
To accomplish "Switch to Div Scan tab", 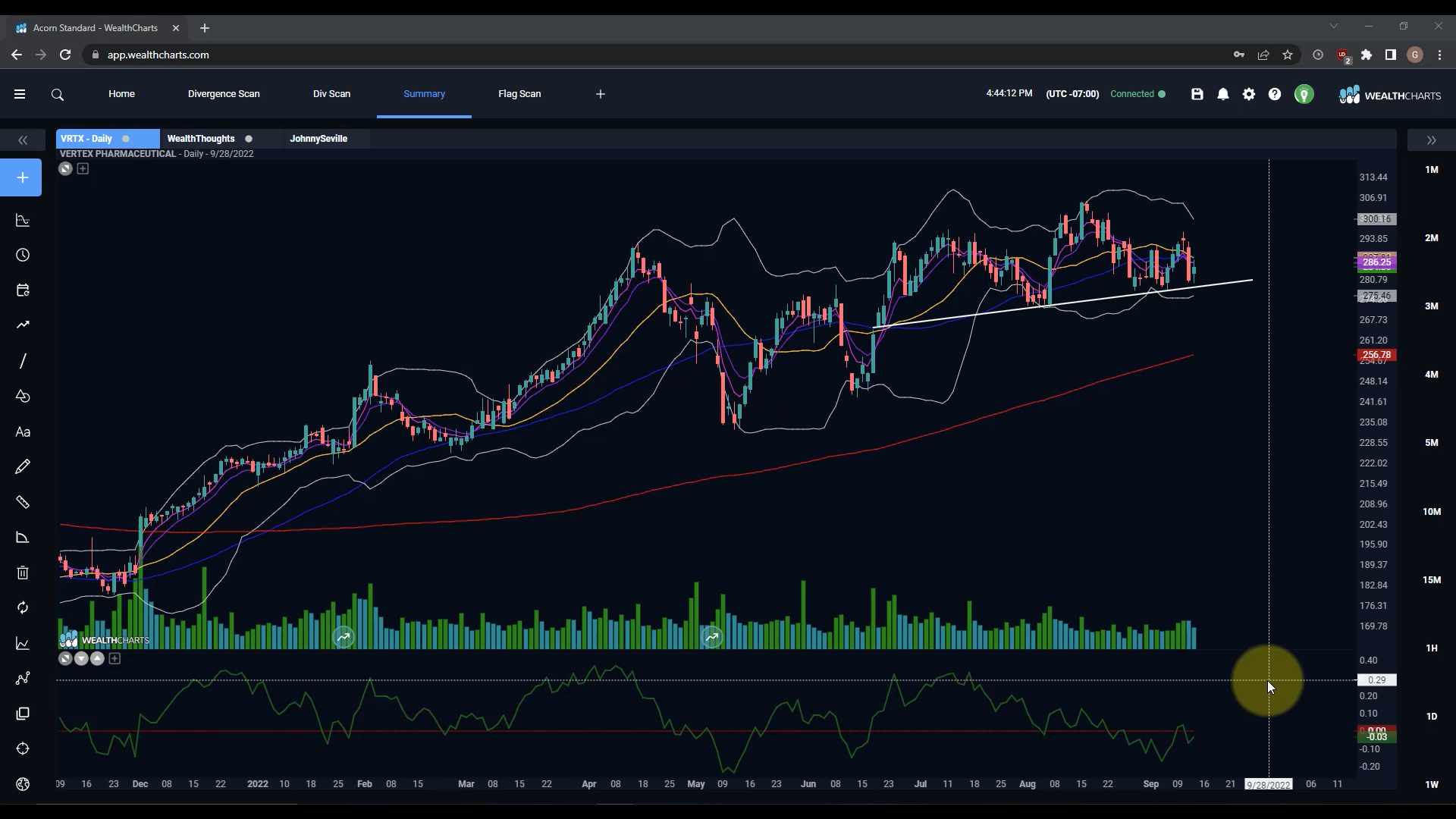I will click(x=331, y=94).
